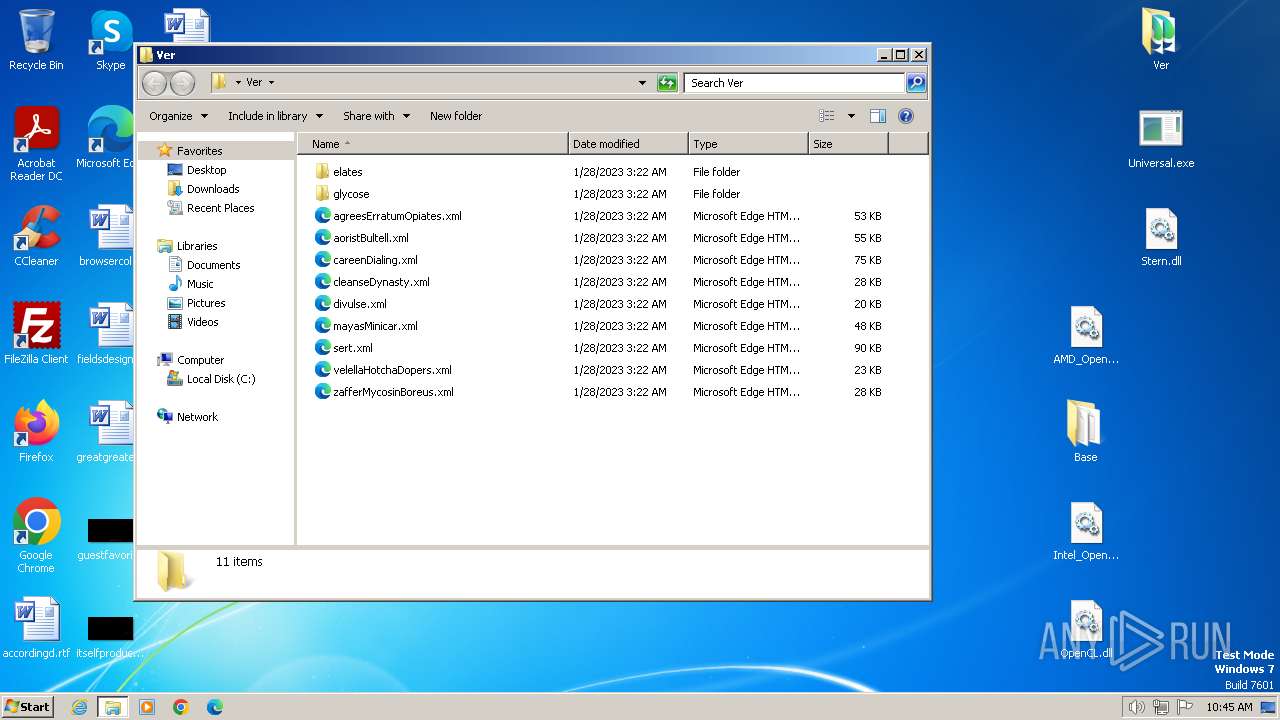Select Network in navigation pane
The image size is (1280, 720).
[197, 417]
